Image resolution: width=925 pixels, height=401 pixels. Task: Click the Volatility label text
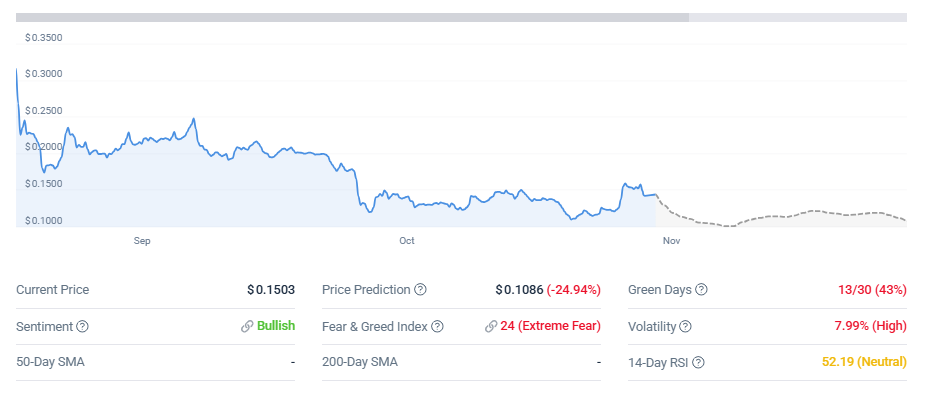point(652,326)
